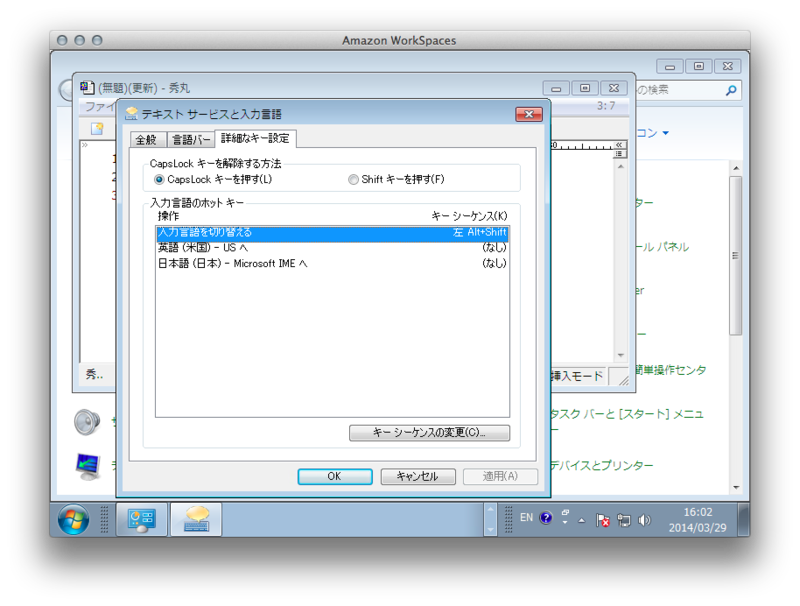Click the Control Panel back button
Viewport: 800px width, 606px height.
[x=66, y=90]
